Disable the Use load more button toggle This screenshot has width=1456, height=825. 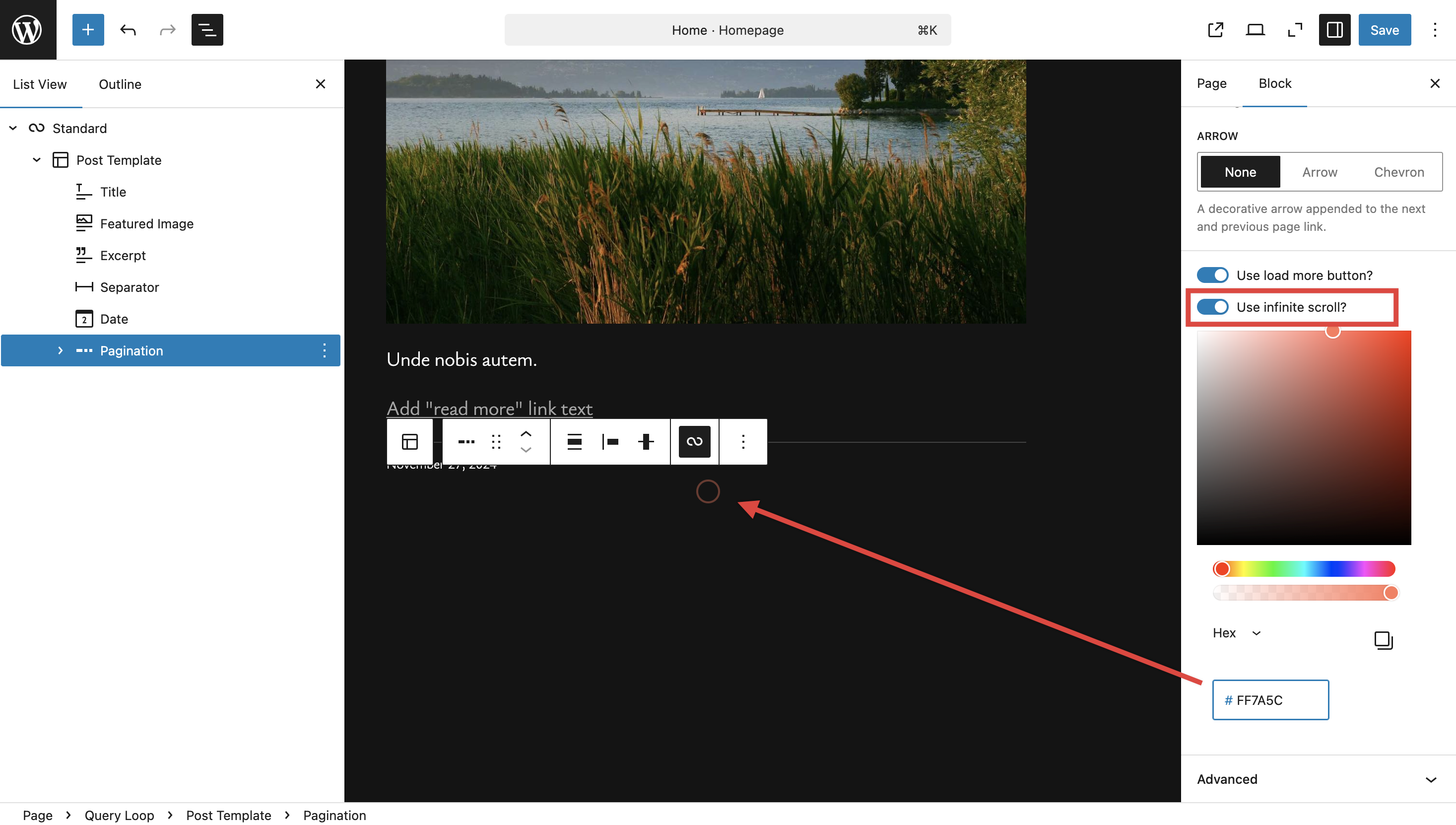(1212, 275)
